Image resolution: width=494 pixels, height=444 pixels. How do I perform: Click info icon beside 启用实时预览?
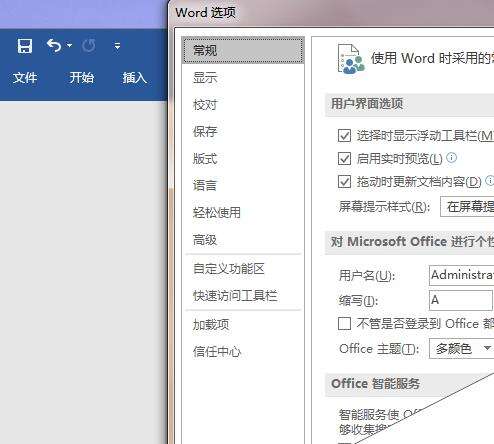pyautogui.click(x=451, y=157)
